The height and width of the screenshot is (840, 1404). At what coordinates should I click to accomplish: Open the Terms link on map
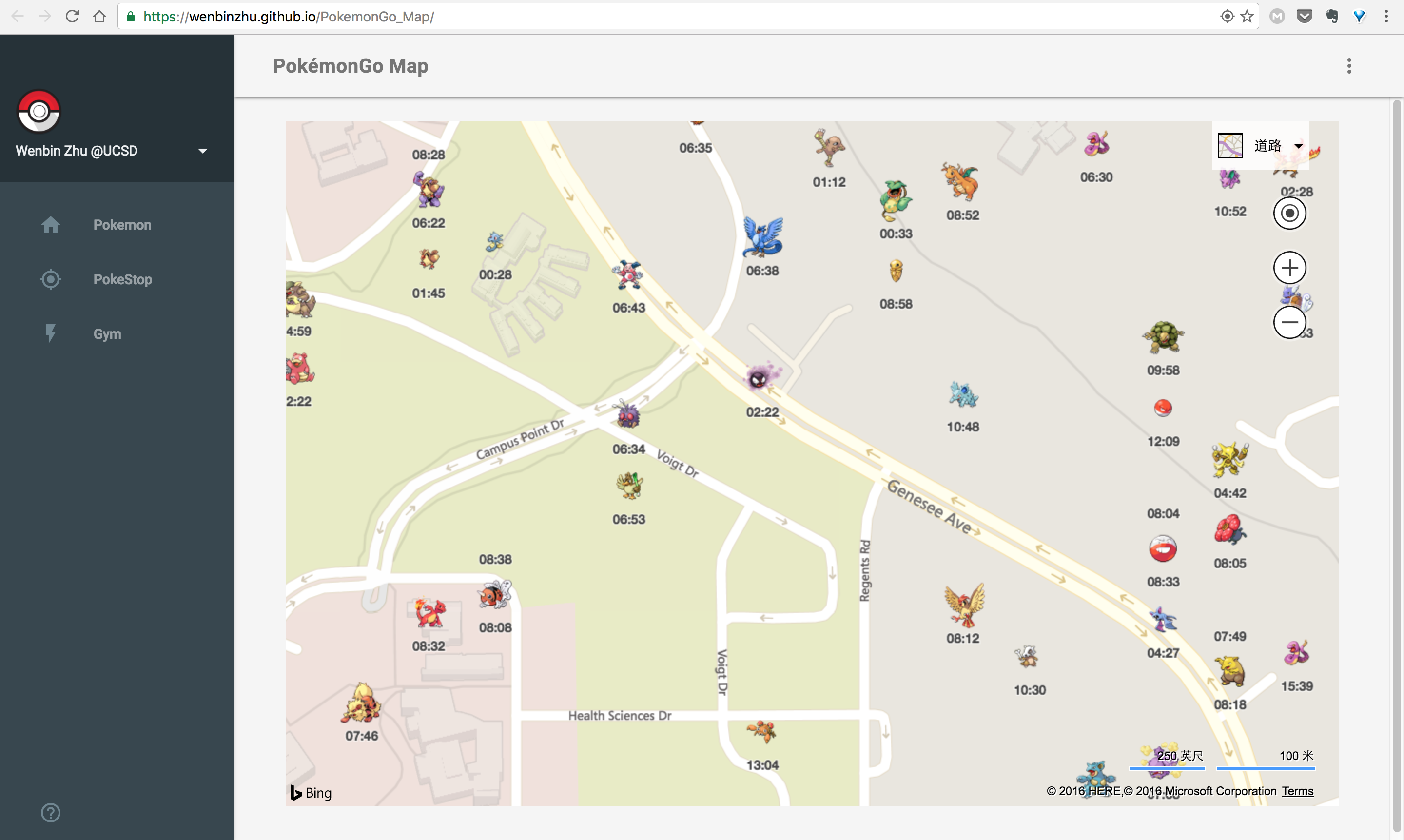(1297, 791)
